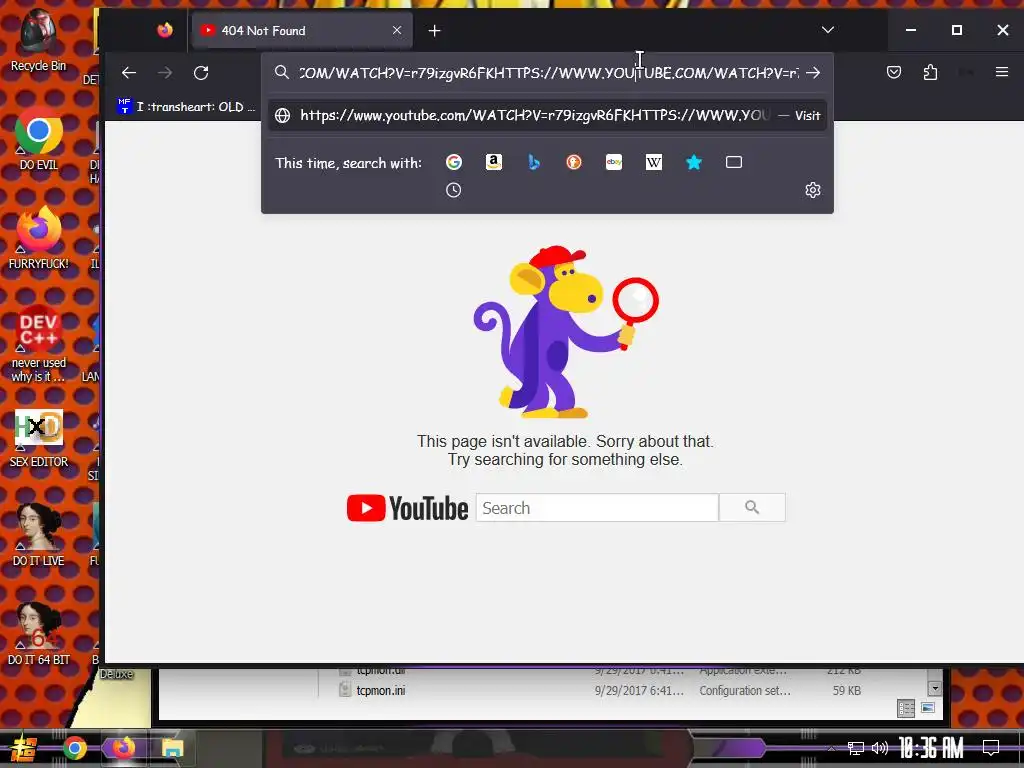Viewport: 1024px width, 768px height.
Task: Search this time with Bing
Action: pyautogui.click(x=534, y=162)
